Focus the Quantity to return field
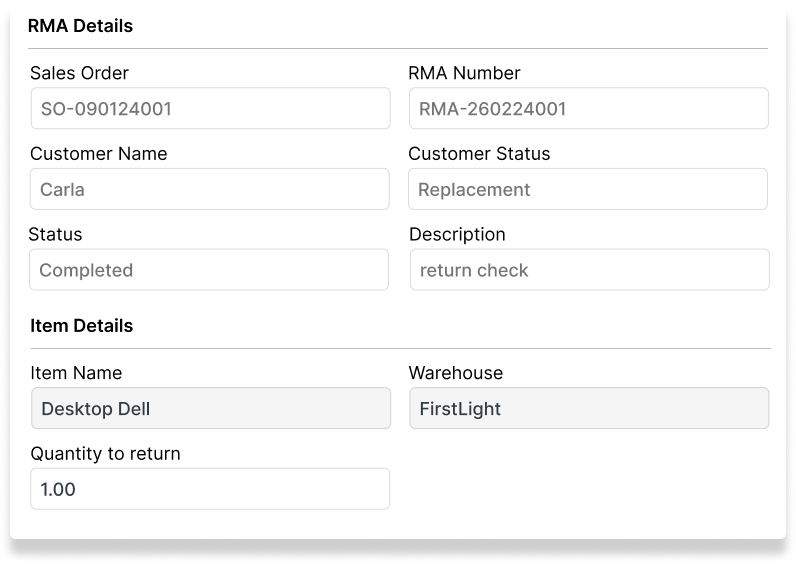This screenshot has width=796, height=564. [210, 489]
